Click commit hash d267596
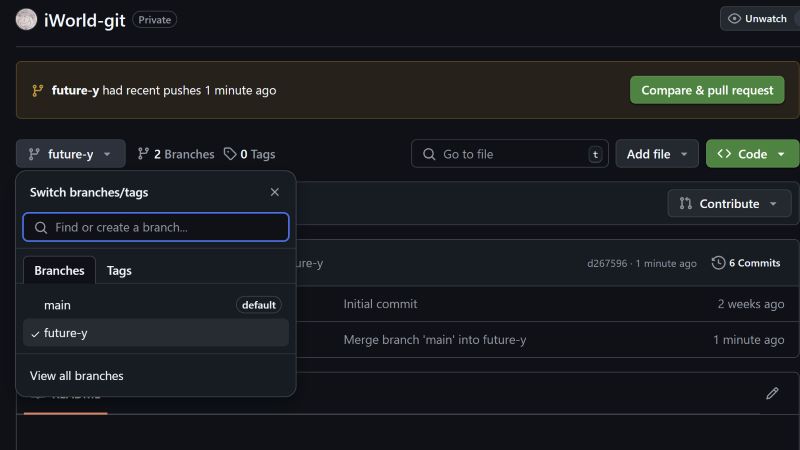Image resolution: width=800 pixels, height=450 pixels. tap(607, 263)
